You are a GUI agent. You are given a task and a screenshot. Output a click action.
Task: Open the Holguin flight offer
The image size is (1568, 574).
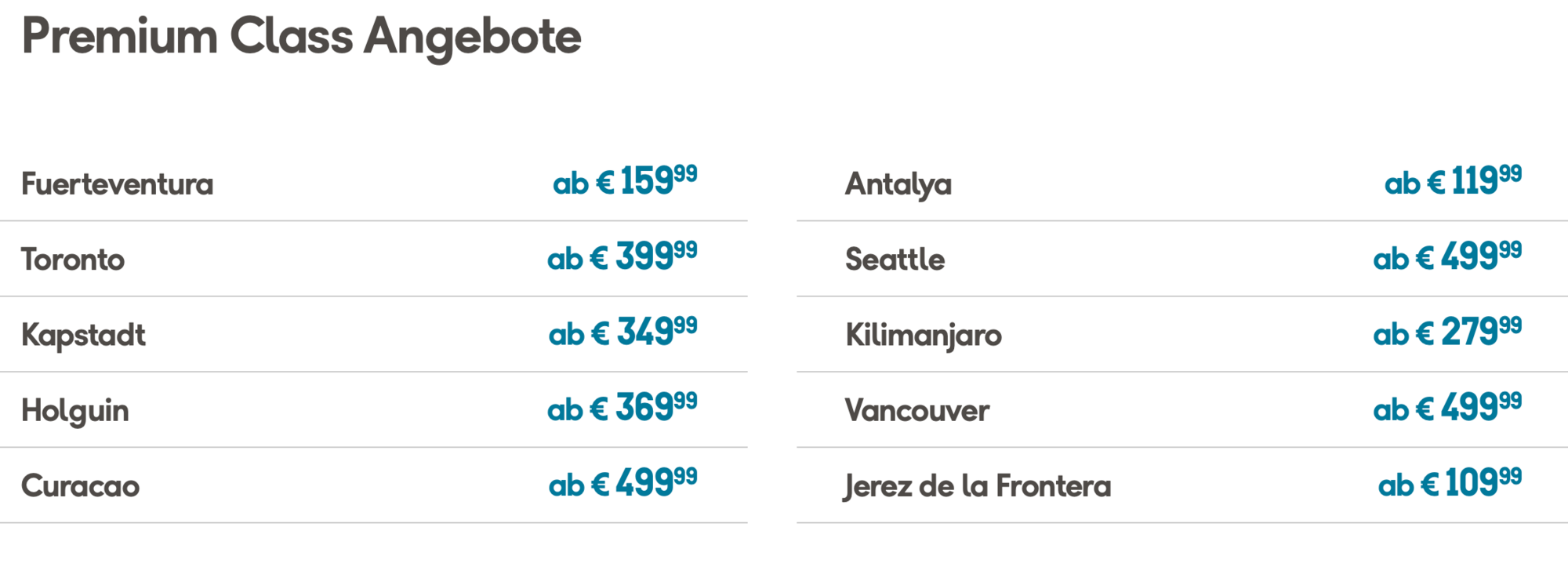(75, 411)
